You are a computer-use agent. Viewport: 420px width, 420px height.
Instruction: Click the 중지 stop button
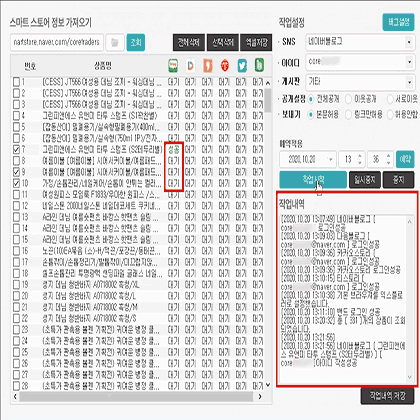[398, 180]
